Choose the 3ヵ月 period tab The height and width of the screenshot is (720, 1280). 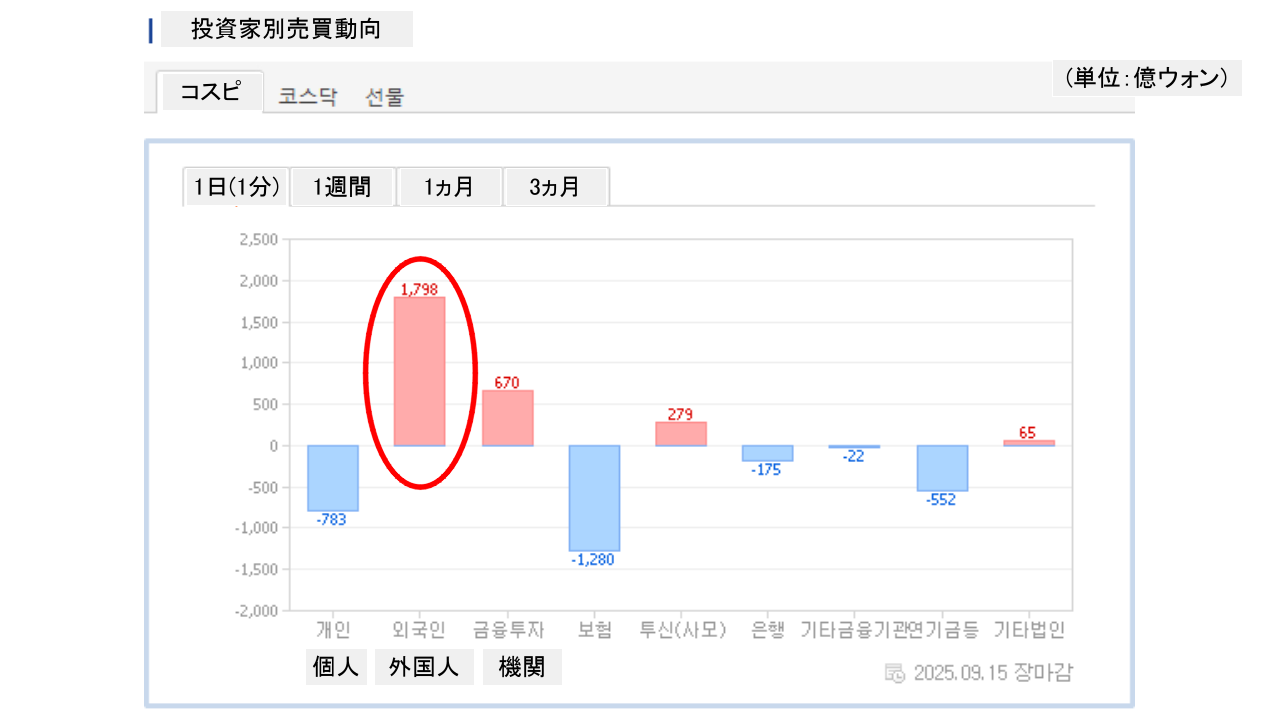click(x=555, y=187)
